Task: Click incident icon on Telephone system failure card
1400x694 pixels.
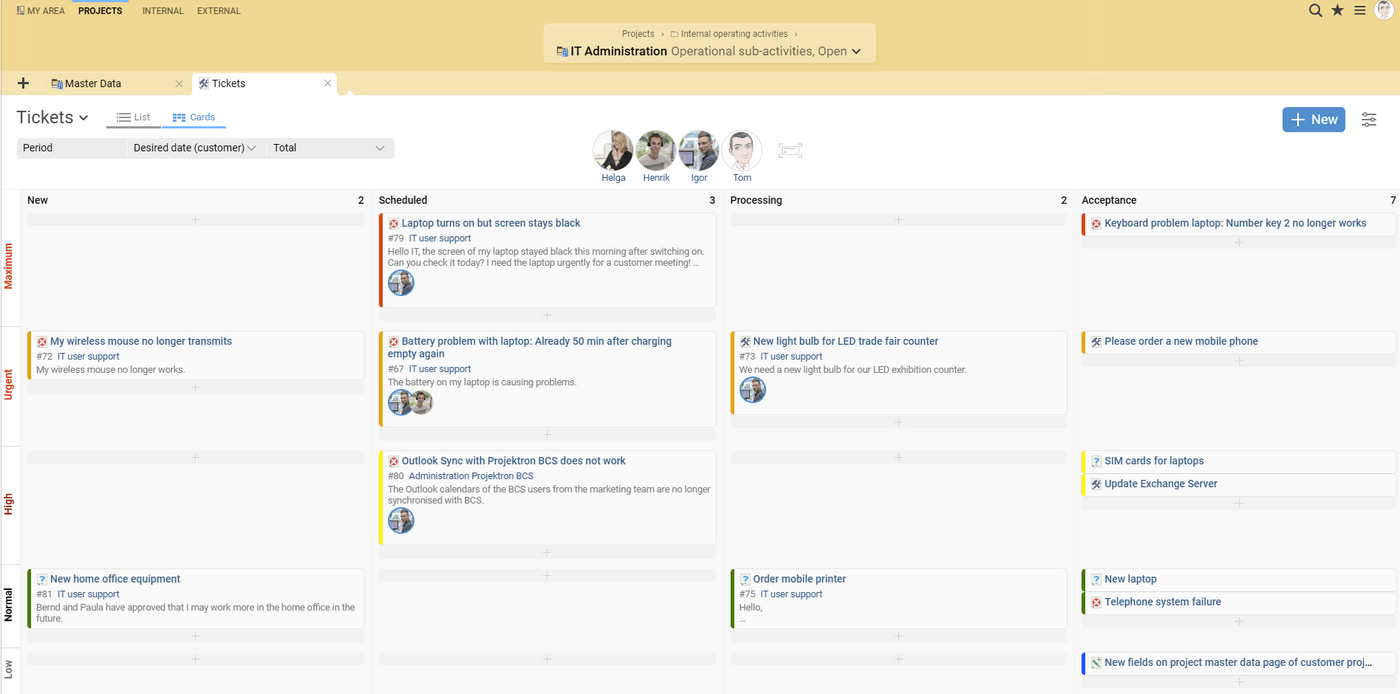Action: [x=1096, y=602]
